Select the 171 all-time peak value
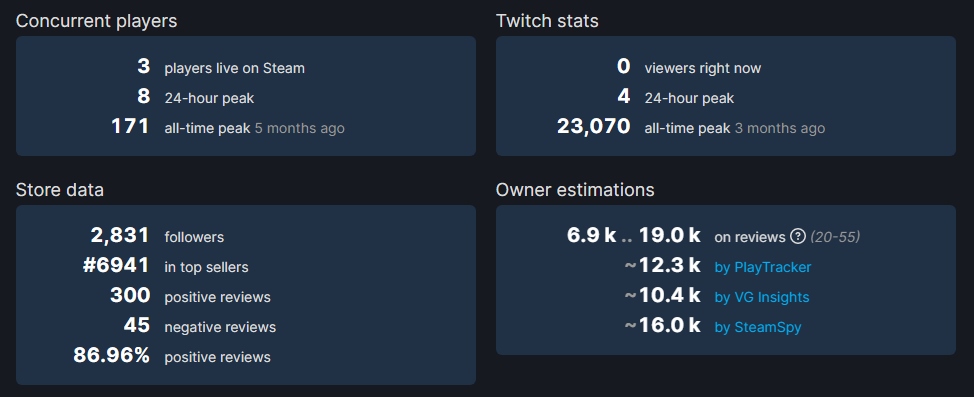Screen dimensions: 974x397 tap(130, 127)
